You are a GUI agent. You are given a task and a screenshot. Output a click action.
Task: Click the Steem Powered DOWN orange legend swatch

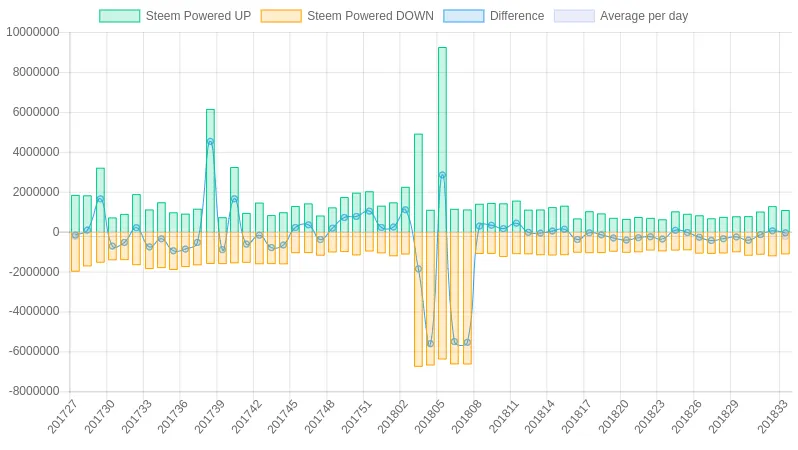point(281,16)
